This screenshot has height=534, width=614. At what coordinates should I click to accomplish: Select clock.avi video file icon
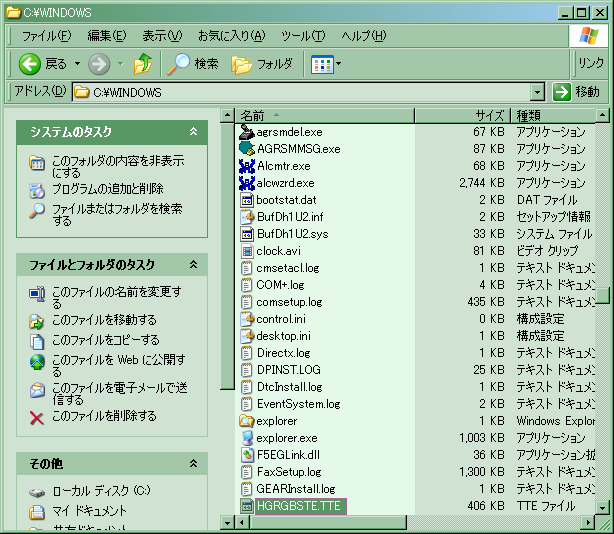click(x=247, y=251)
